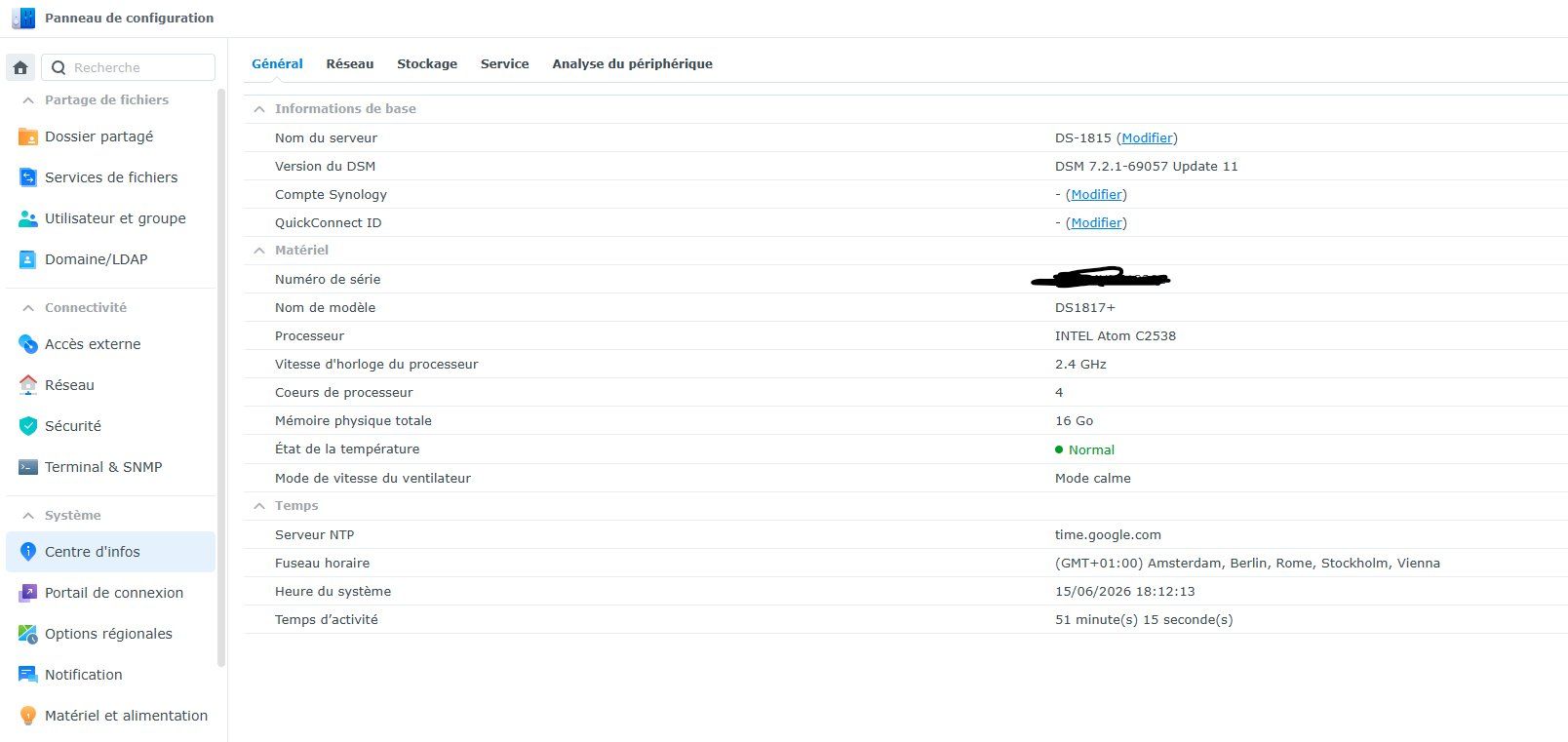Click the 16 Go memory value

(1074, 420)
